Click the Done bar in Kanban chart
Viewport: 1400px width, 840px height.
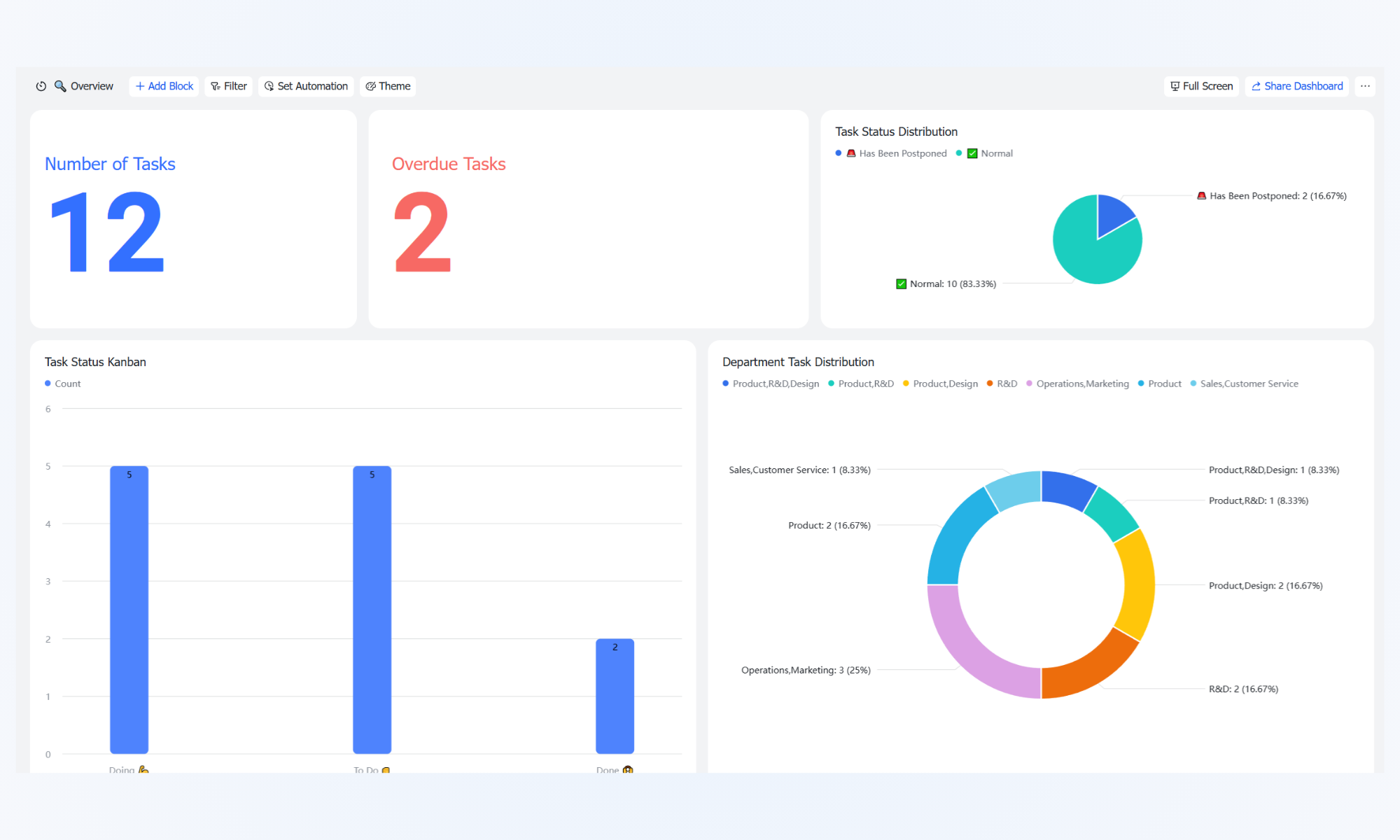[615, 696]
